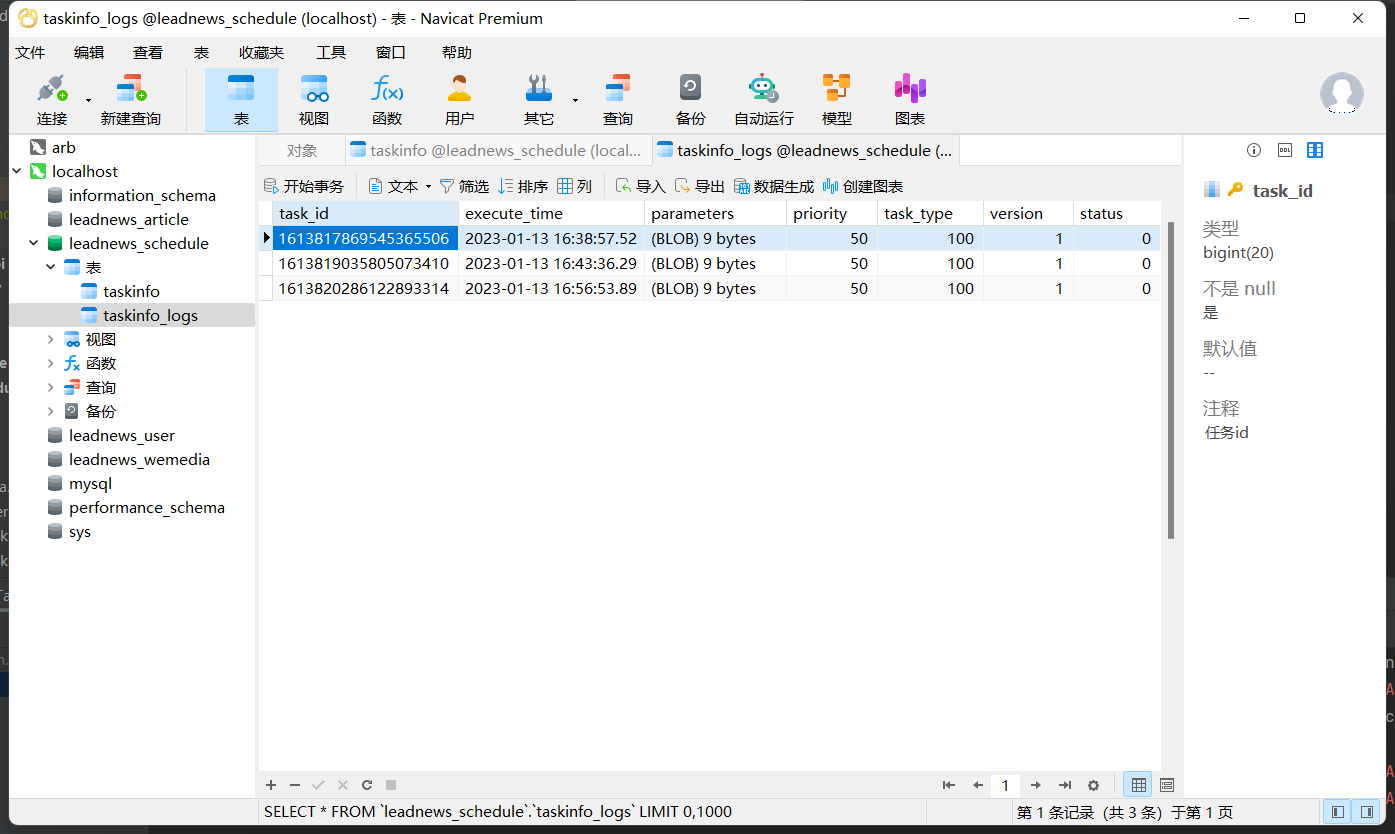The width and height of the screenshot is (1395, 834).
Task: Add a record with the plus icon
Action: (271, 785)
